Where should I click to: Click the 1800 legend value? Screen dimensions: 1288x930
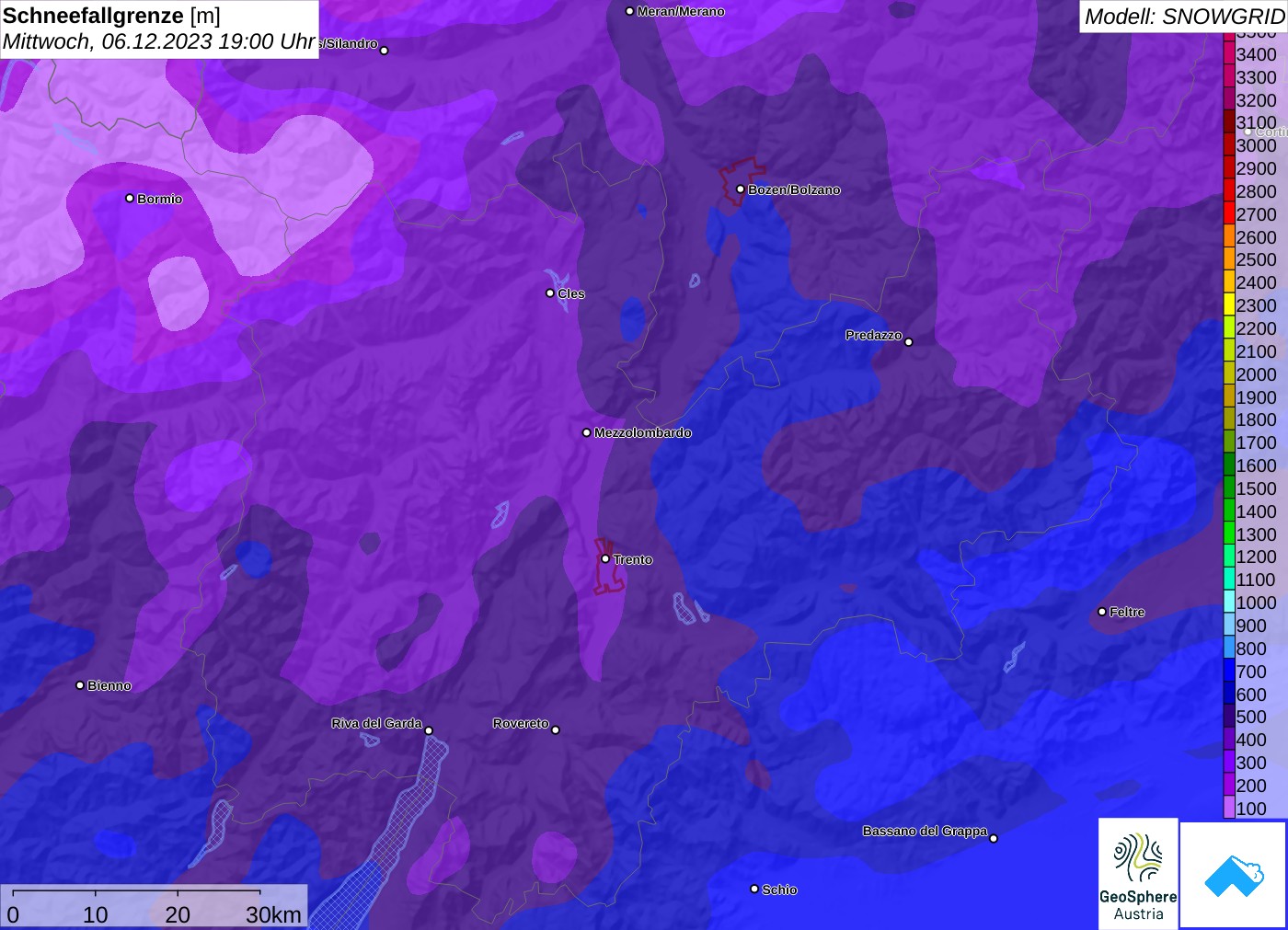(x=1257, y=419)
